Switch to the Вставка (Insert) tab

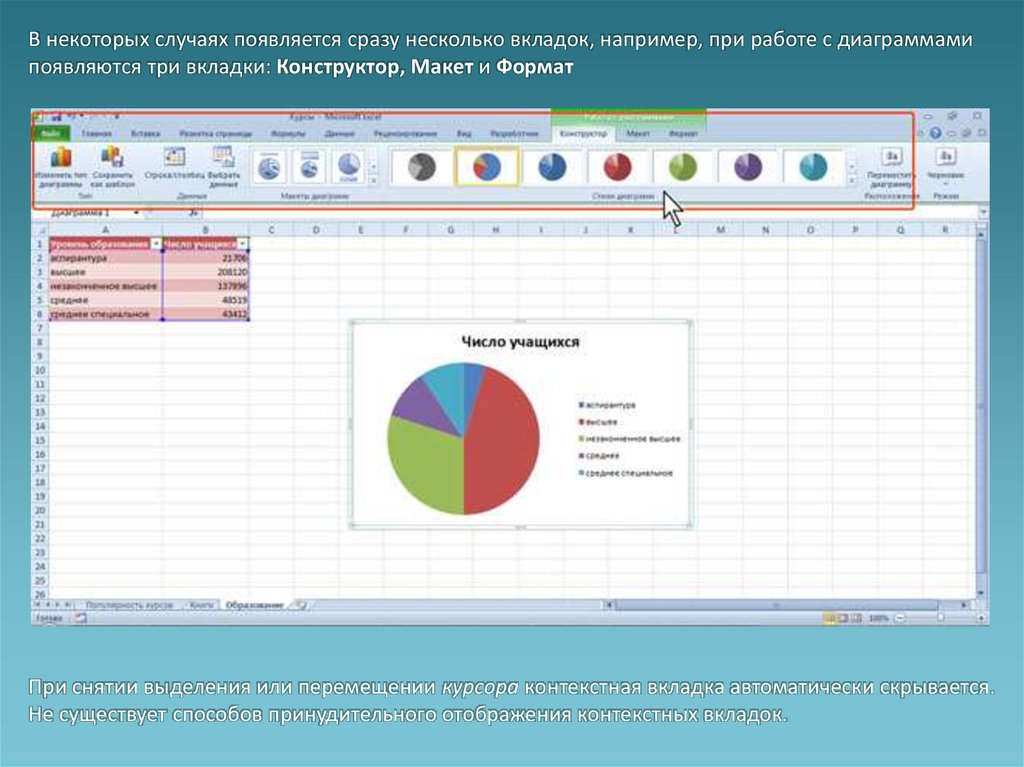click(145, 133)
